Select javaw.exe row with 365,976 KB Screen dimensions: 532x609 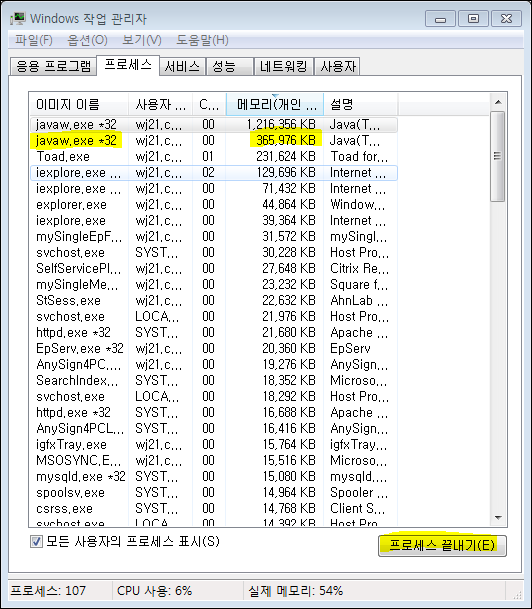click(214, 140)
